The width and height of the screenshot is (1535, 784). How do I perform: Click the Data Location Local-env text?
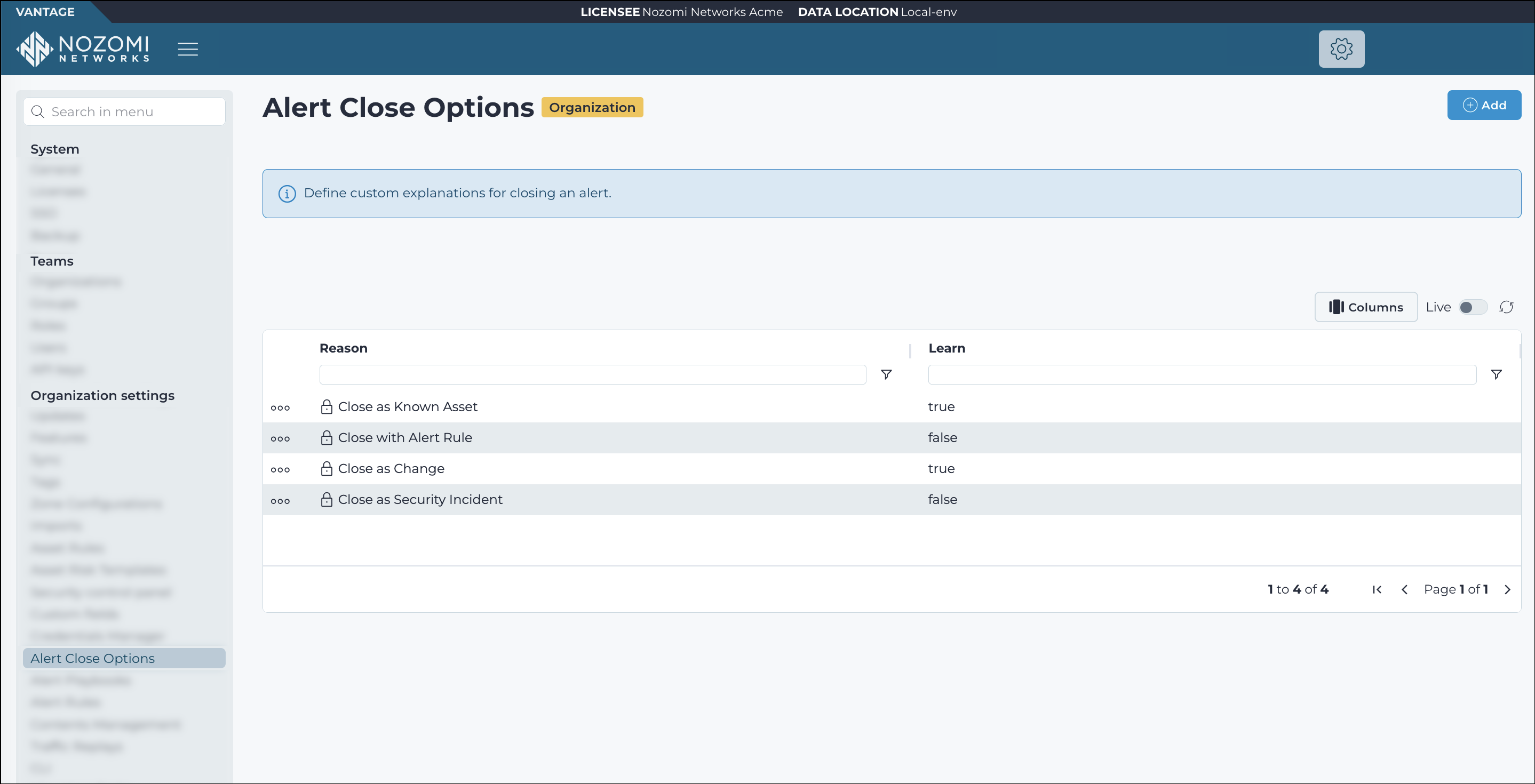(877, 12)
